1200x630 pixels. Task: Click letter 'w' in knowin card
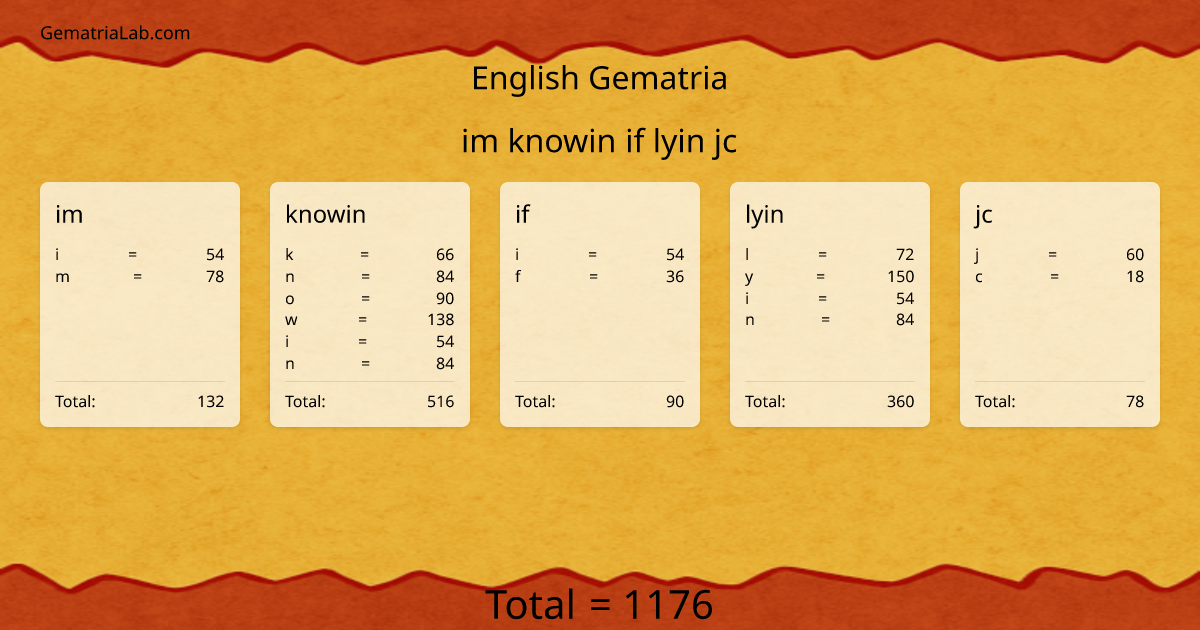291,320
